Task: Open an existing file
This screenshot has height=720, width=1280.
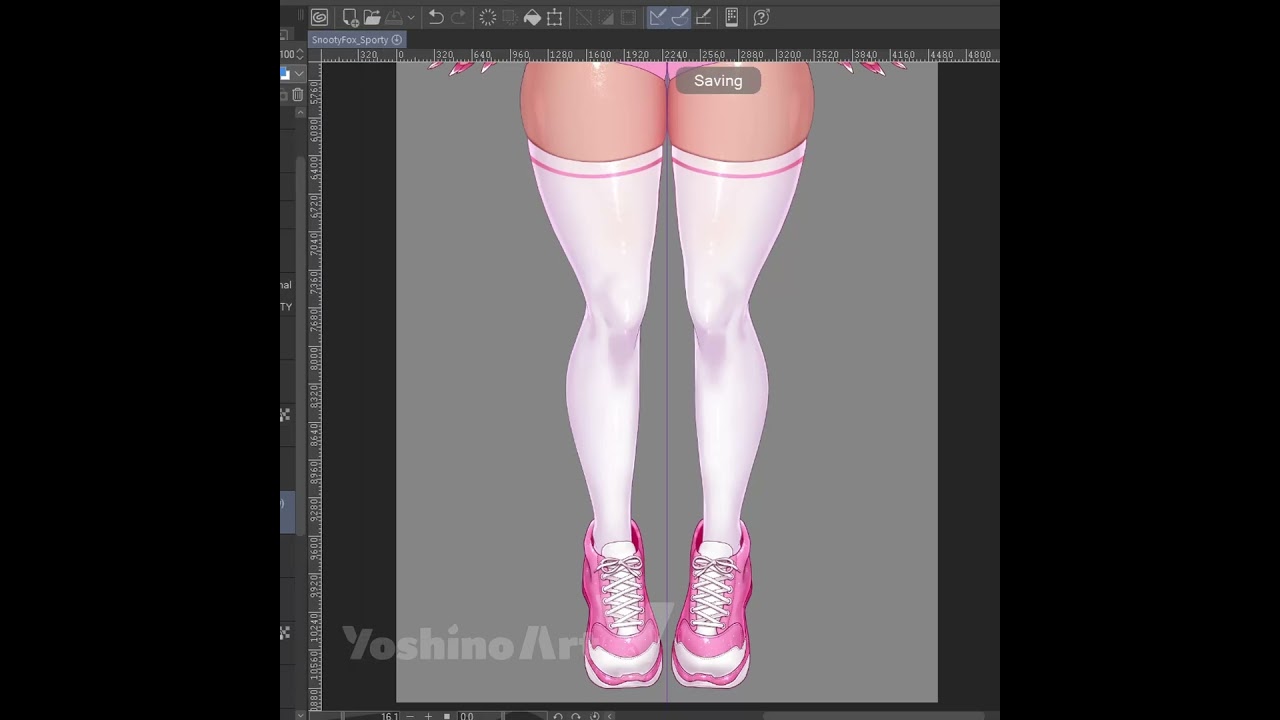Action: [372, 17]
